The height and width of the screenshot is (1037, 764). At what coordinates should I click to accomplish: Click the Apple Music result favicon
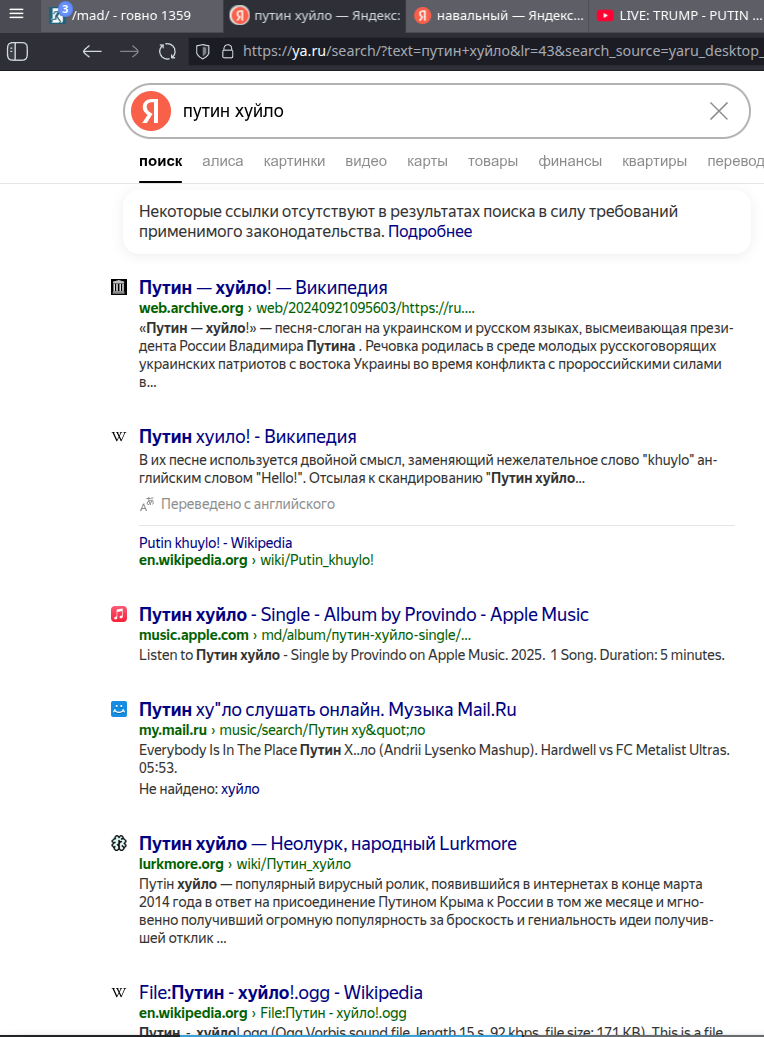pos(118,614)
